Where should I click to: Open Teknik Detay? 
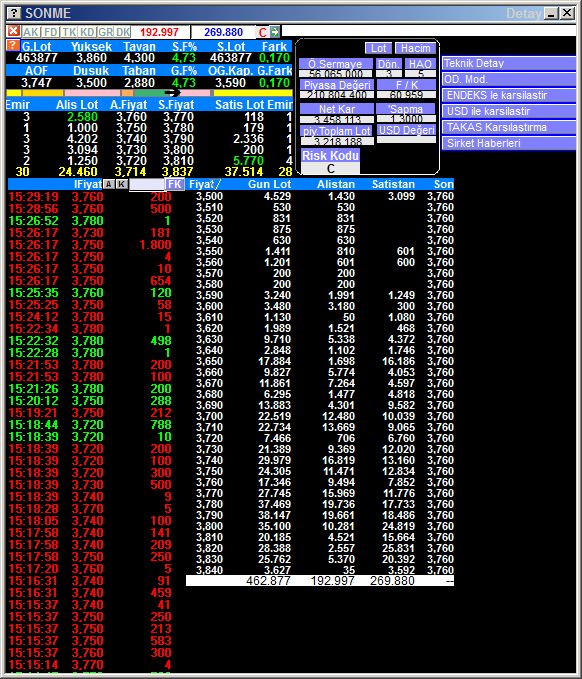click(x=508, y=63)
